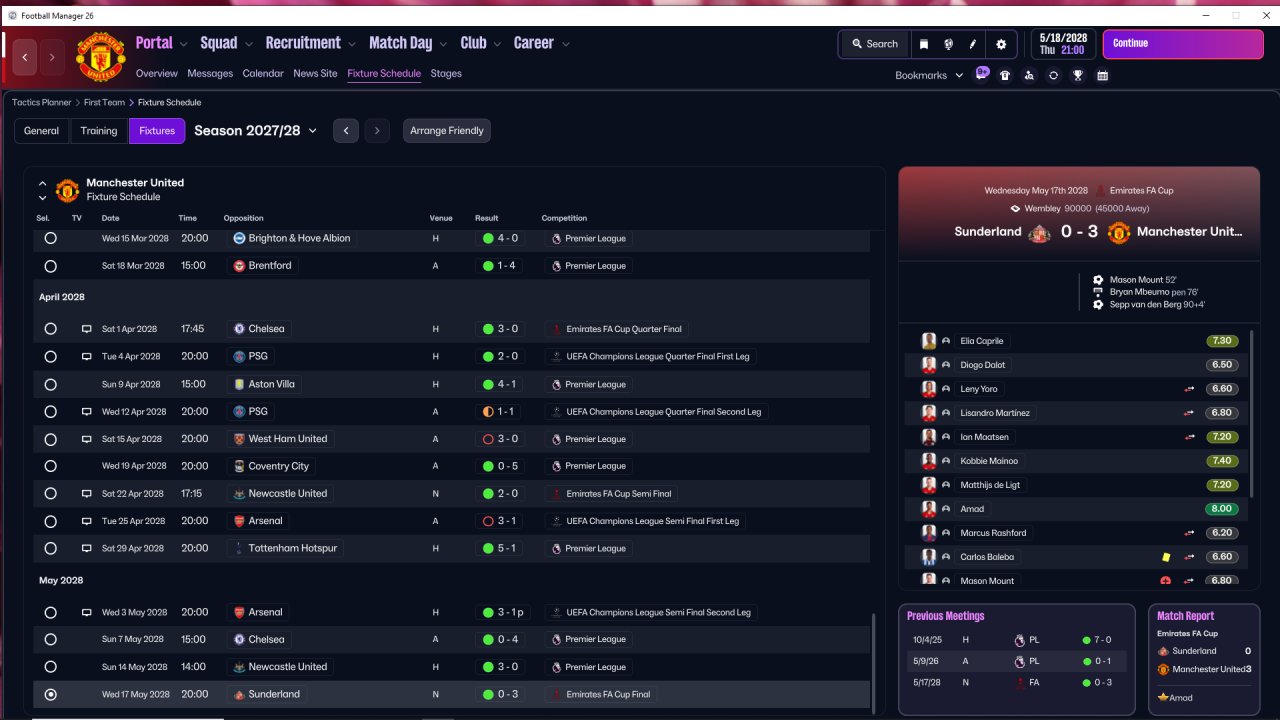
Task: Go forward with the right arrow button
Action: (x=52, y=57)
